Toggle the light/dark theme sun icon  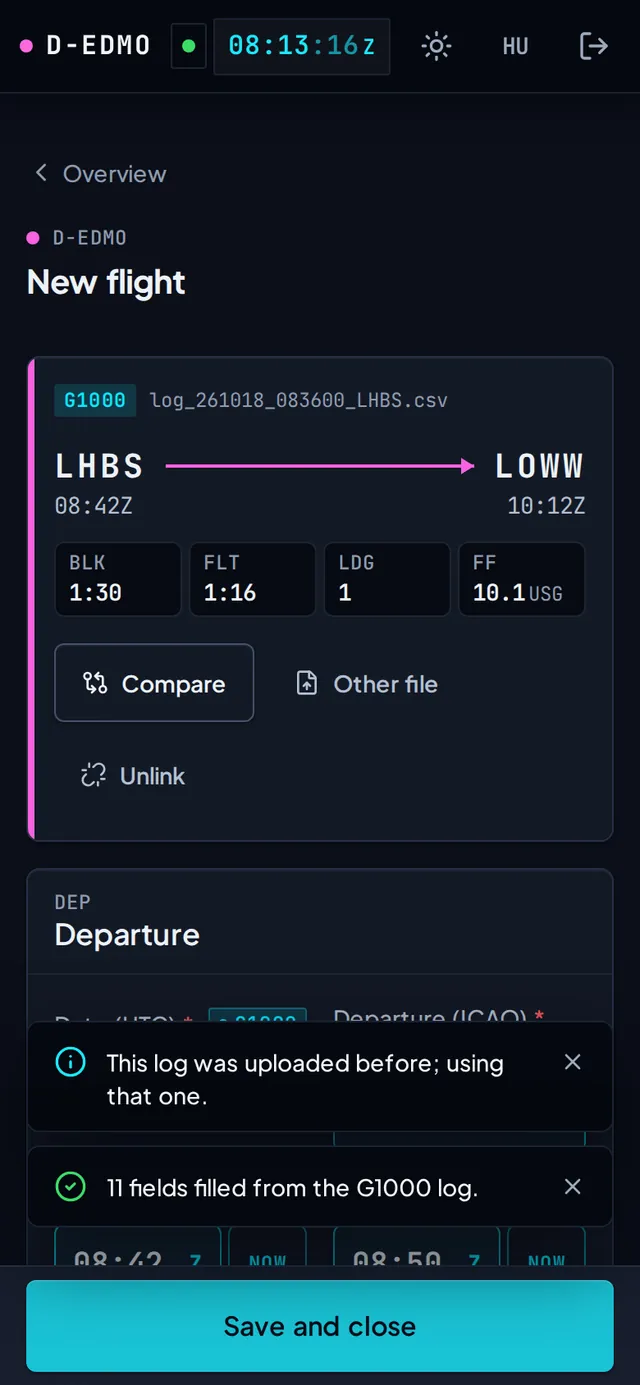pos(436,46)
